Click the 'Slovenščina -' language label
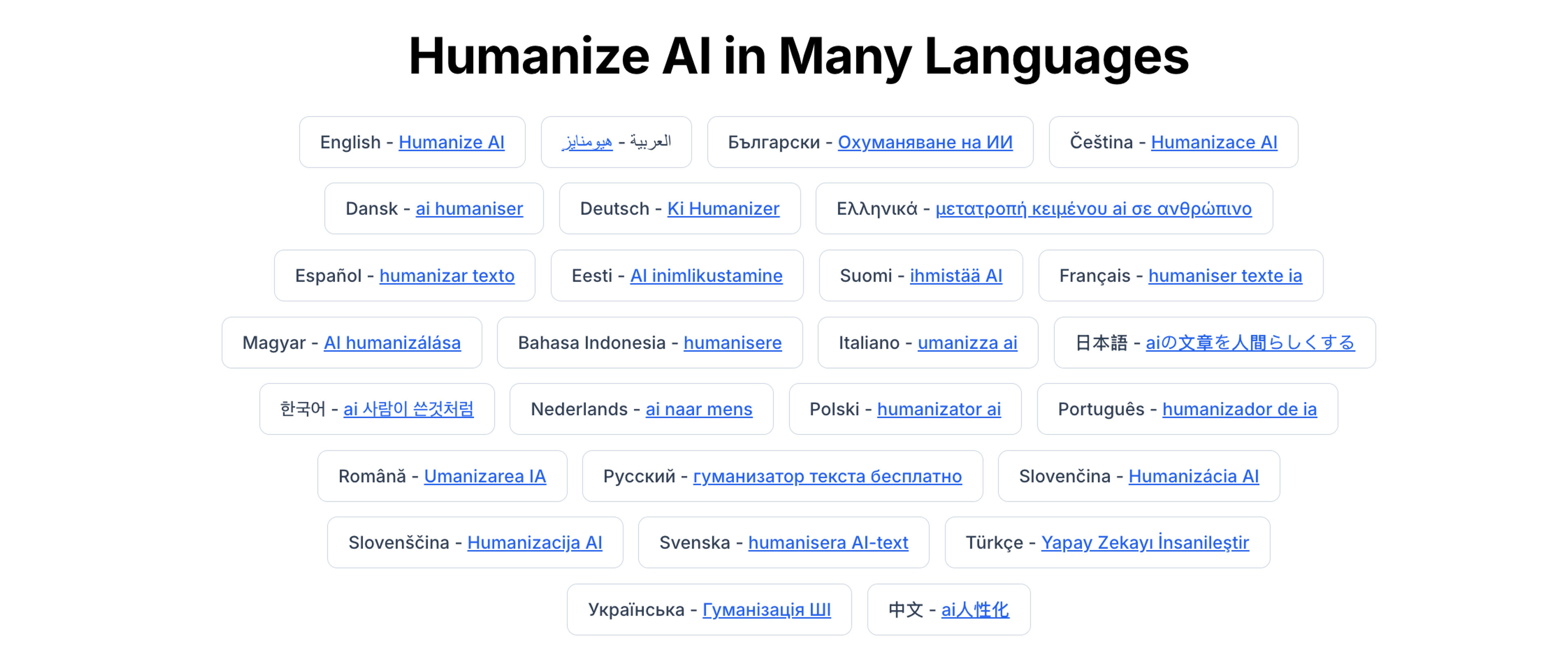This screenshot has width=1568, height=668. click(405, 543)
